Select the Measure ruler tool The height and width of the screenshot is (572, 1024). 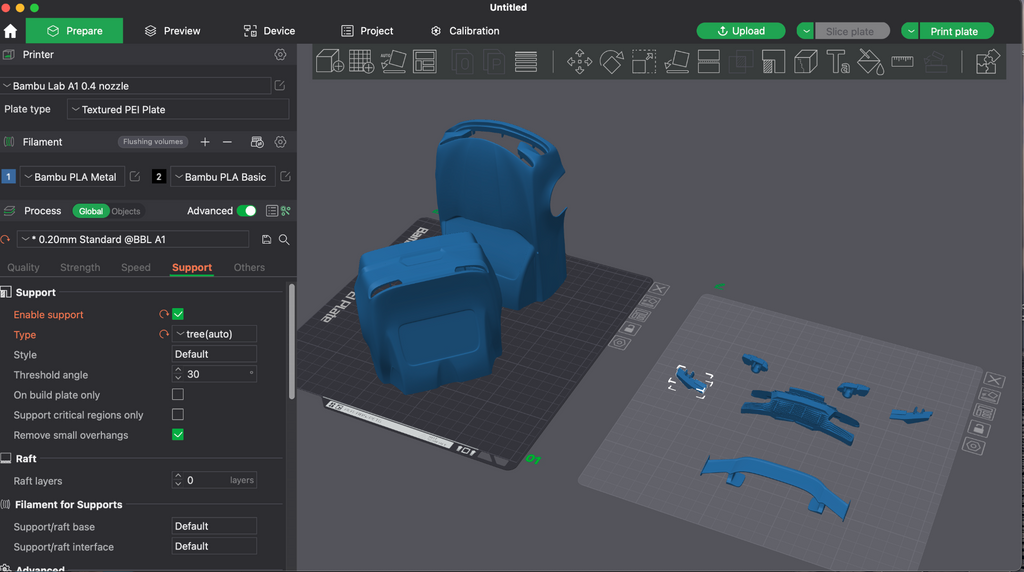coord(903,61)
